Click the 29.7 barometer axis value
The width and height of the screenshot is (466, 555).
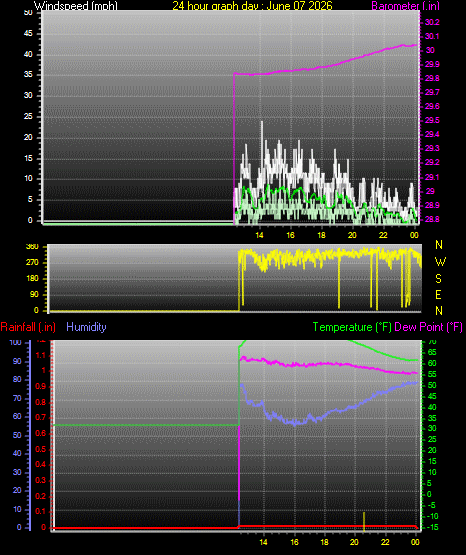point(432,92)
